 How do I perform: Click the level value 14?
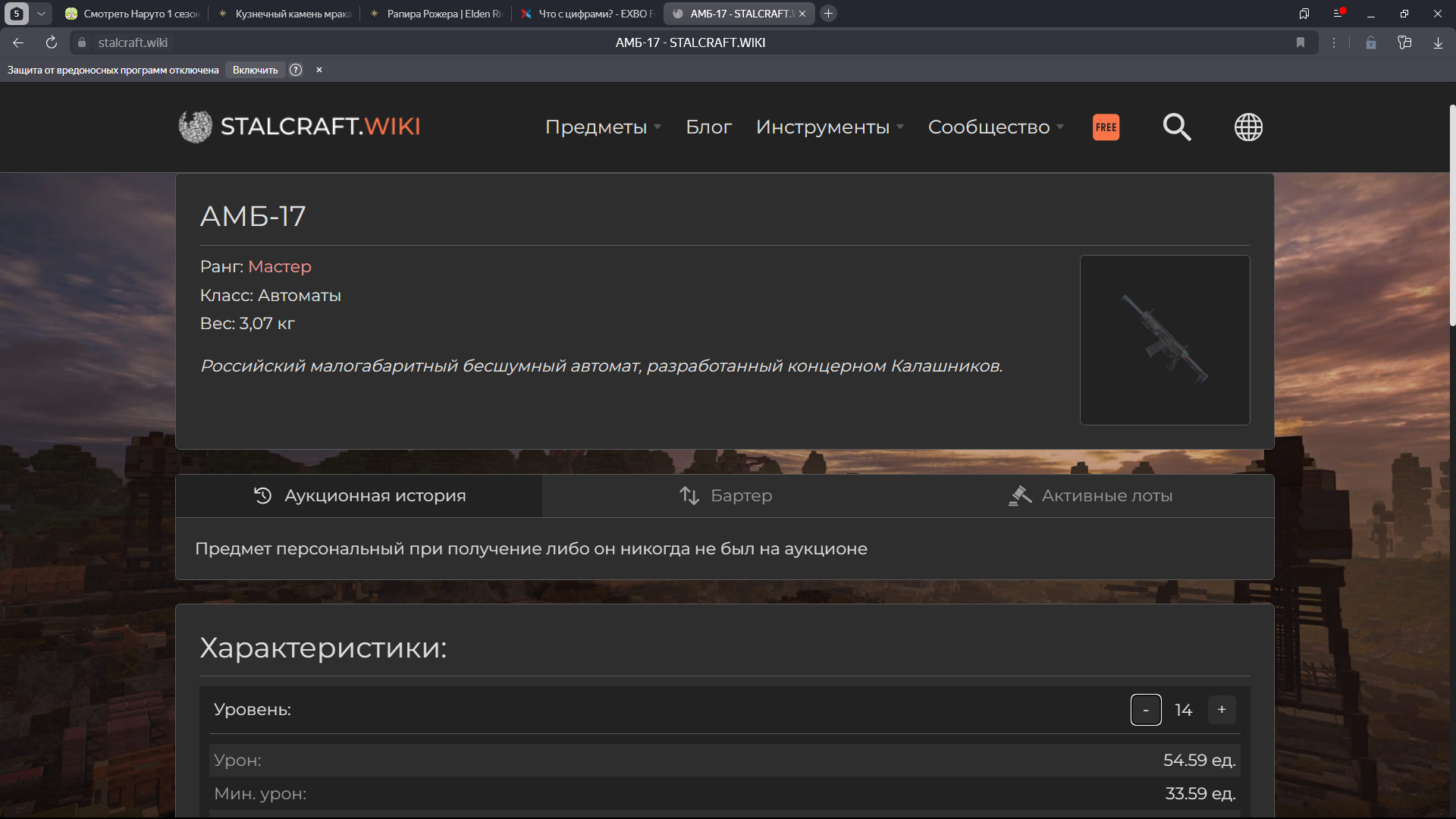(1183, 711)
